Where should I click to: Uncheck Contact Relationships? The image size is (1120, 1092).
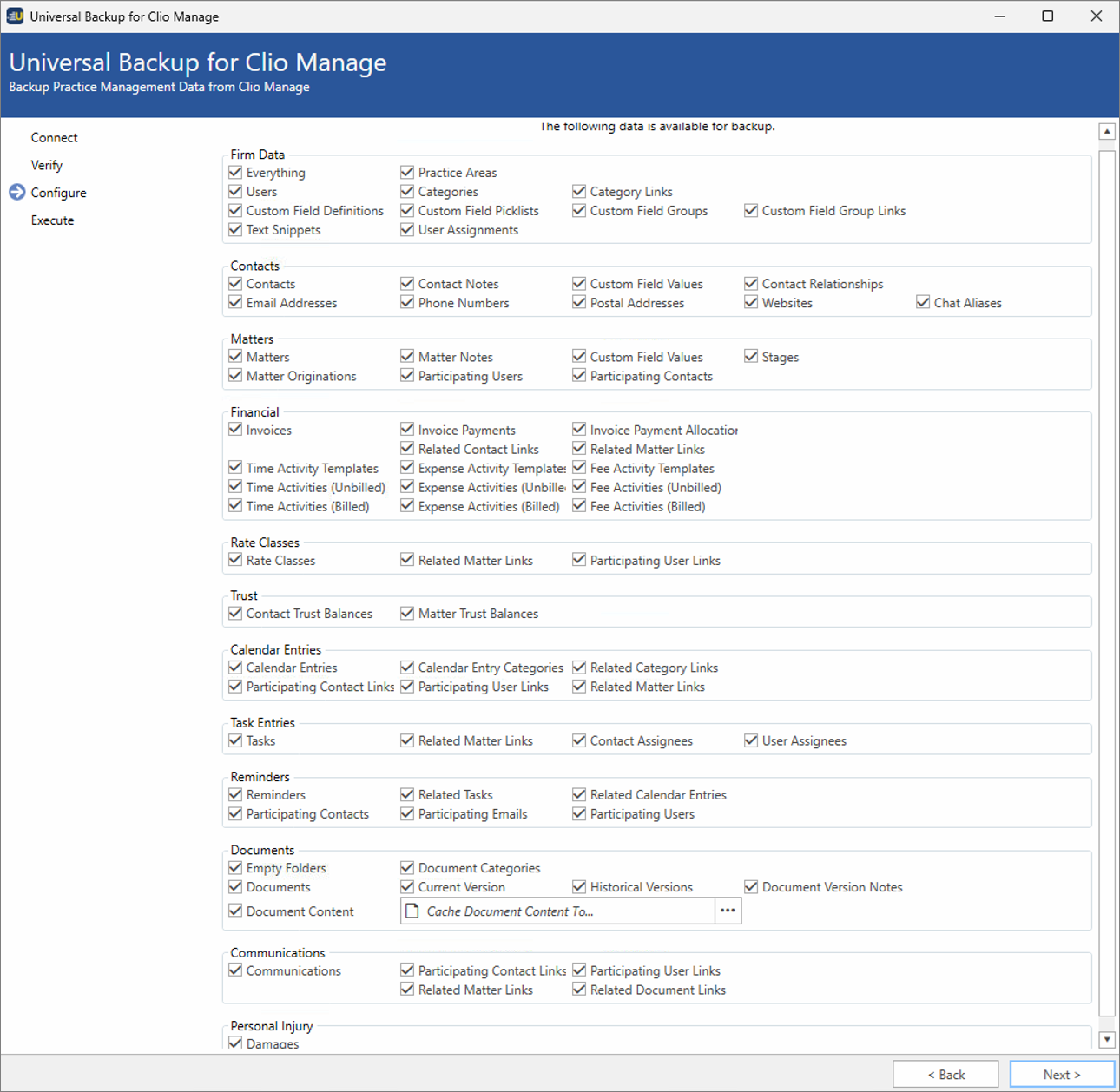point(751,283)
